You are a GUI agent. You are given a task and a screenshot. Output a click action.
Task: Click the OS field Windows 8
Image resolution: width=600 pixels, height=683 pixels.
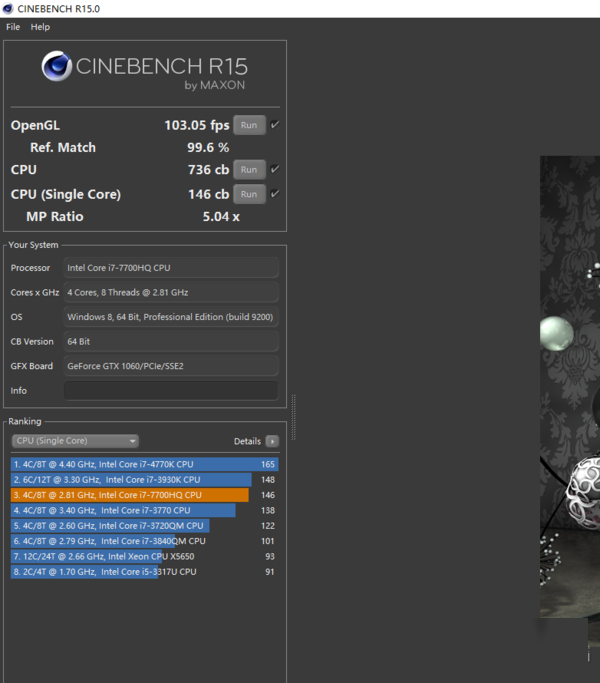click(171, 317)
